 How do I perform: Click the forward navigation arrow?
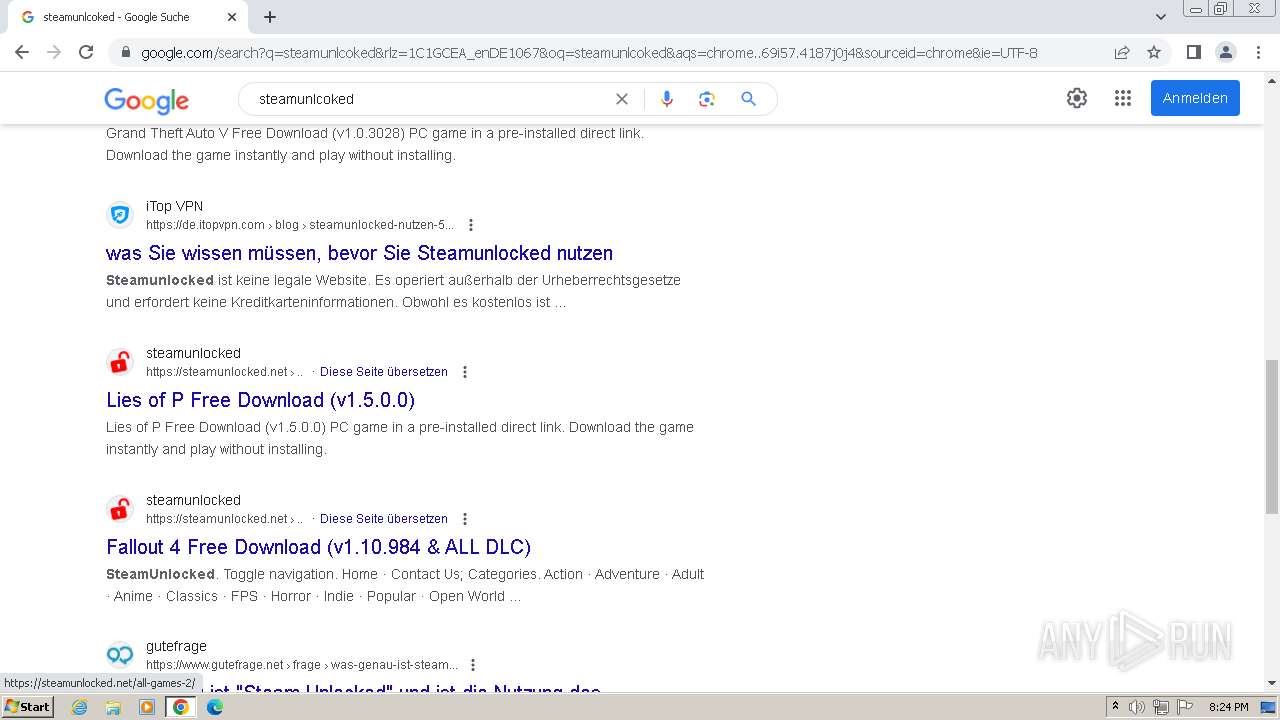pyautogui.click(x=54, y=52)
